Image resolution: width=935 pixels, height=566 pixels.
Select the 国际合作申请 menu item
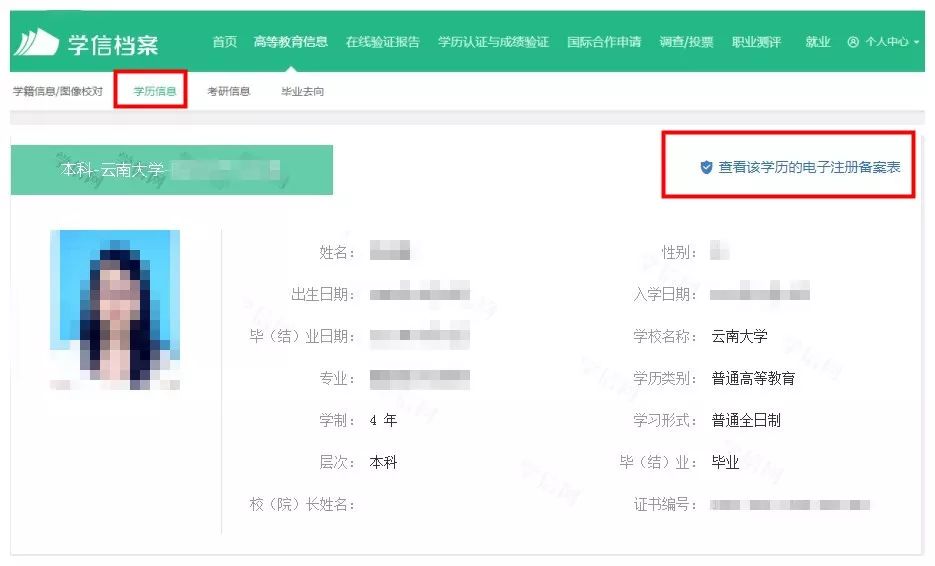(604, 42)
